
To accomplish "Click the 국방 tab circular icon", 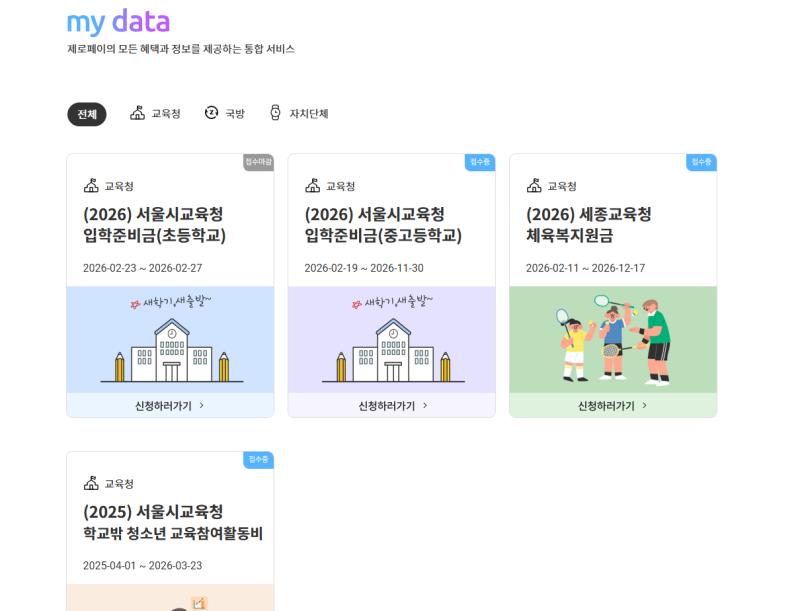I will (211, 113).
